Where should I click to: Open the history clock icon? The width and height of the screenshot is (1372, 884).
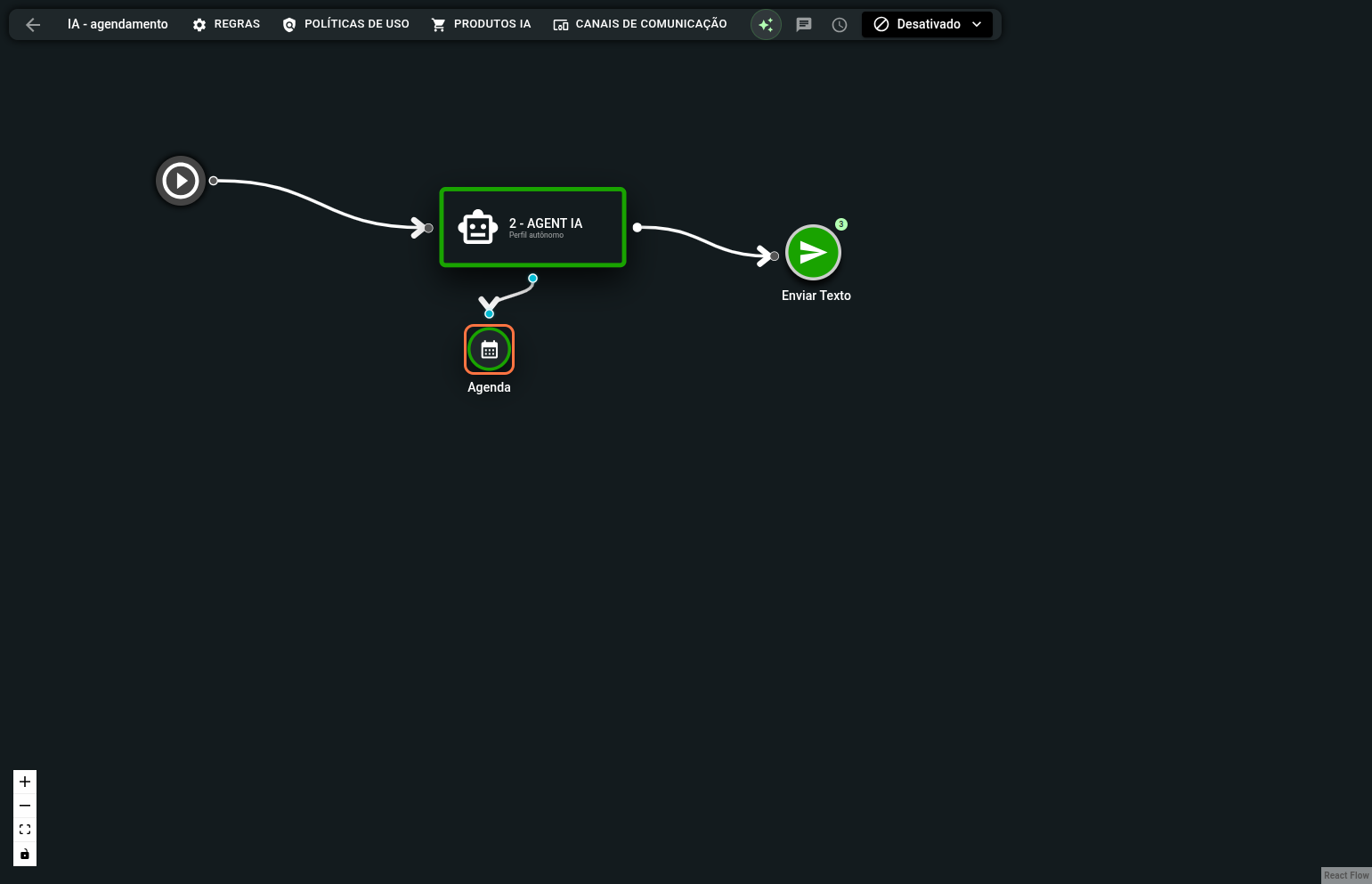click(840, 25)
